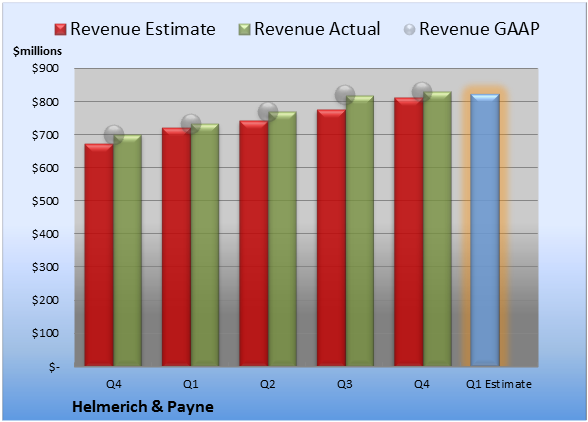Click the GAAP sphere marker above Q1
The image size is (588, 422).
pos(191,123)
